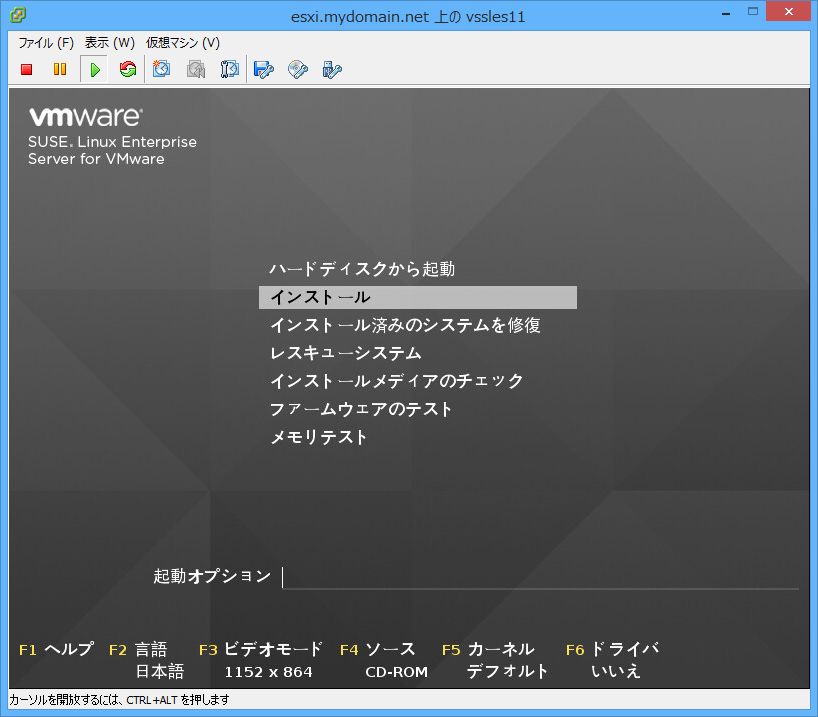Click the Revert to Snapshot icon
Screen dimensions: 818x717
[196, 69]
